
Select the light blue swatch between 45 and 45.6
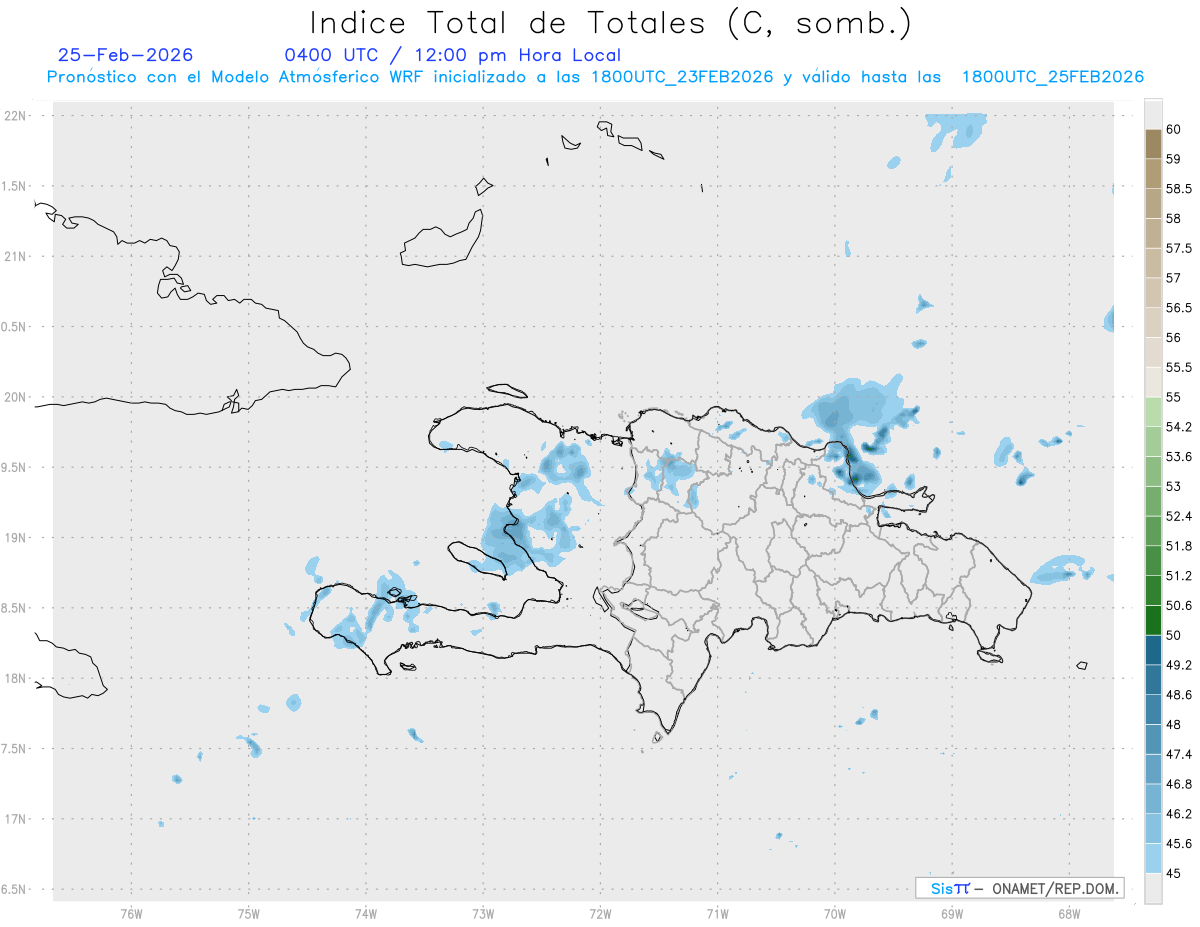pyautogui.click(x=1153, y=858)
